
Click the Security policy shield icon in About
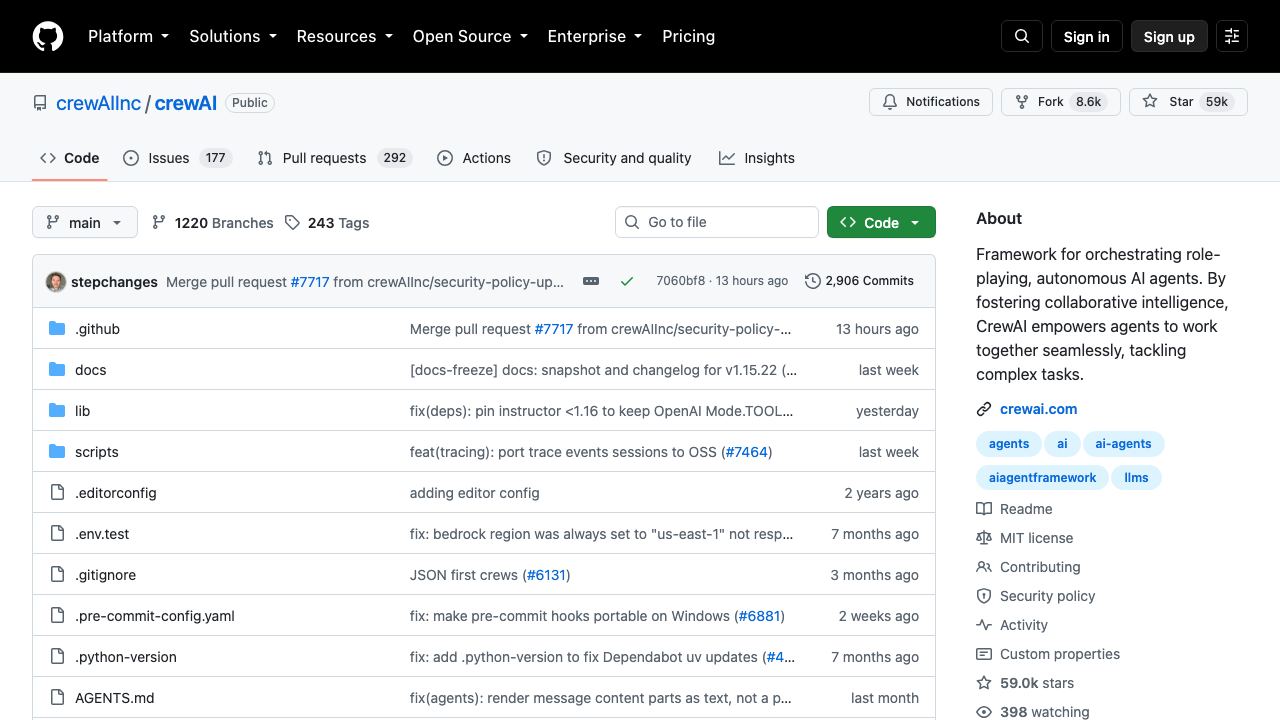[x=984, y=596]
